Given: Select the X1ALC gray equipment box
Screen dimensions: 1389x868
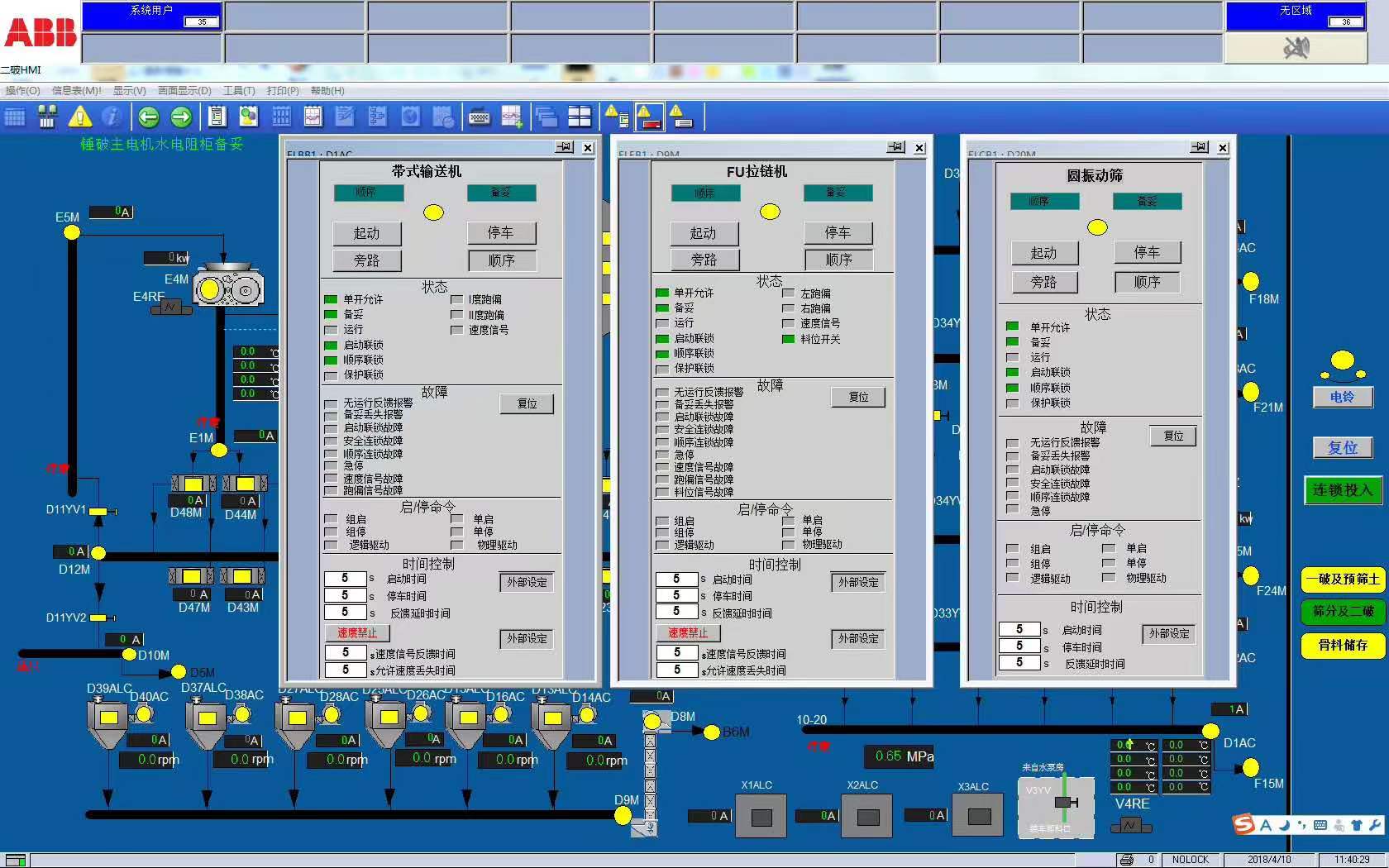Looking at the screenshot, I should [x=761, y=817].
